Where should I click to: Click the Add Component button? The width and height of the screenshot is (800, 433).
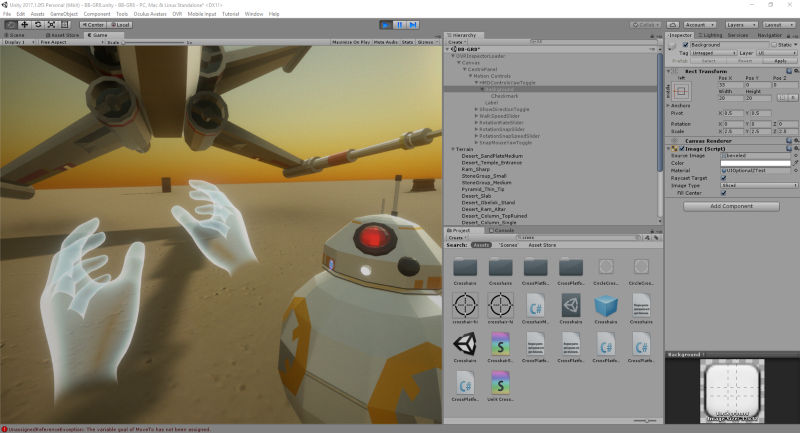click(730, 206)
